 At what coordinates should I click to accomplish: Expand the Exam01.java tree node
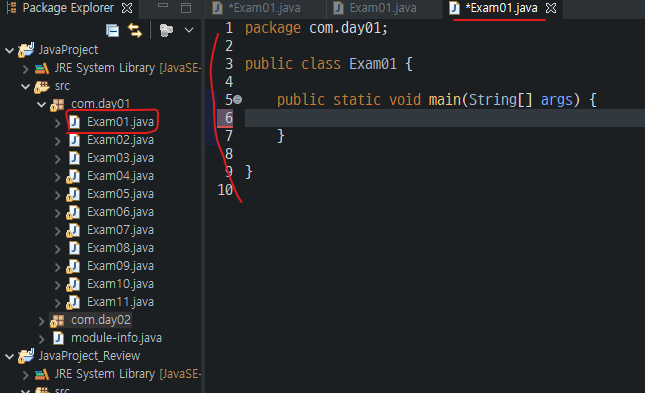point(58,123)
